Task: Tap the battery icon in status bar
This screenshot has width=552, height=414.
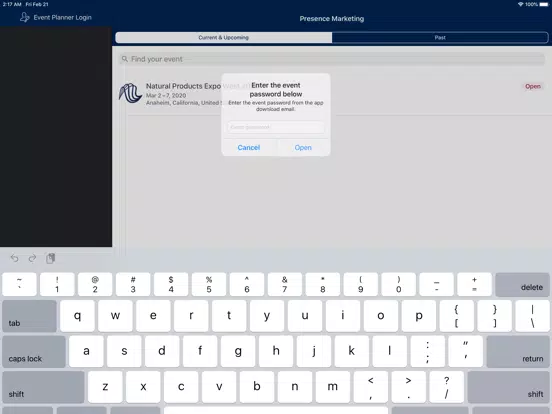Action: click(544, 4)
